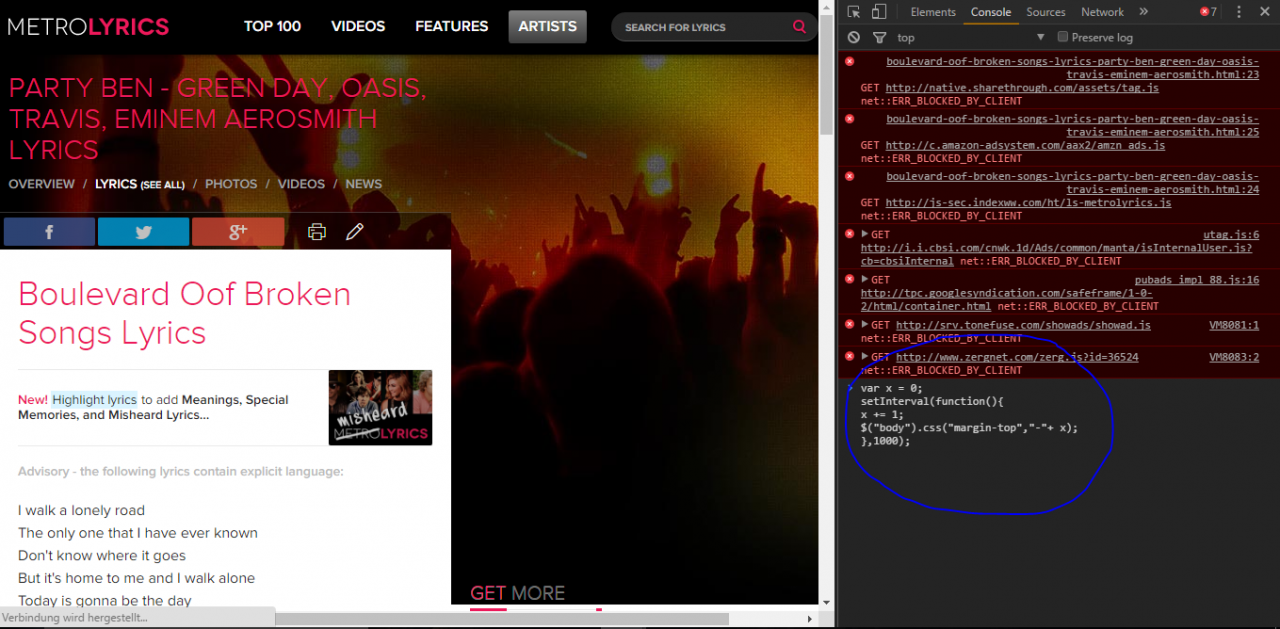Select the LYRICS sub-navigation link

pyautogui.click(x=140, y=184)
